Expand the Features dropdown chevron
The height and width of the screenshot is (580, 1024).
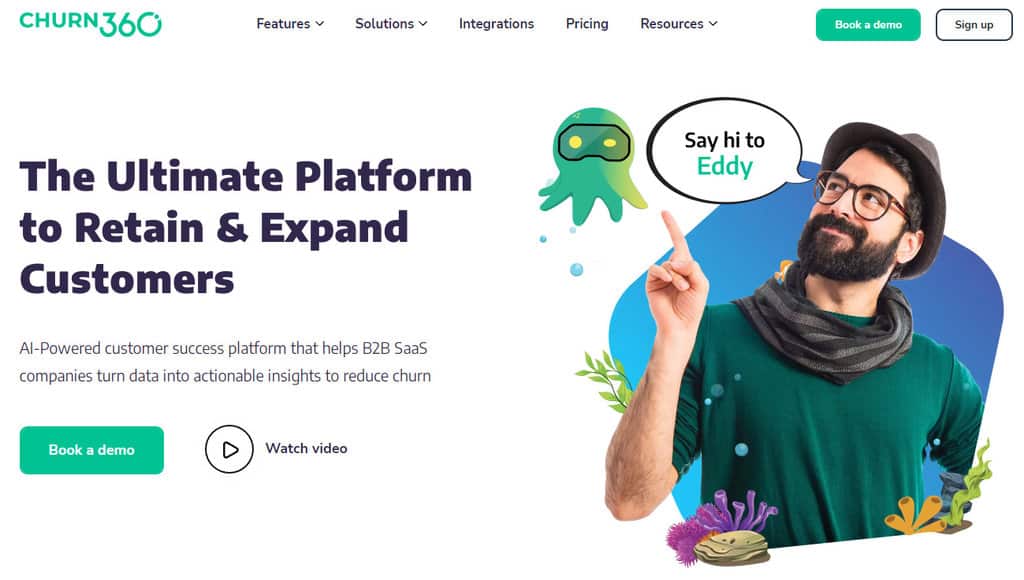point(319,24)
